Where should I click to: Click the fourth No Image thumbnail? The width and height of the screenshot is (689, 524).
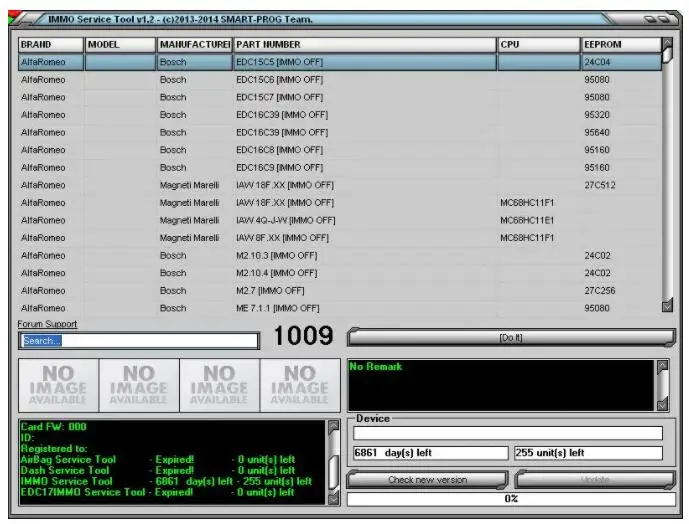coord(300,386)
